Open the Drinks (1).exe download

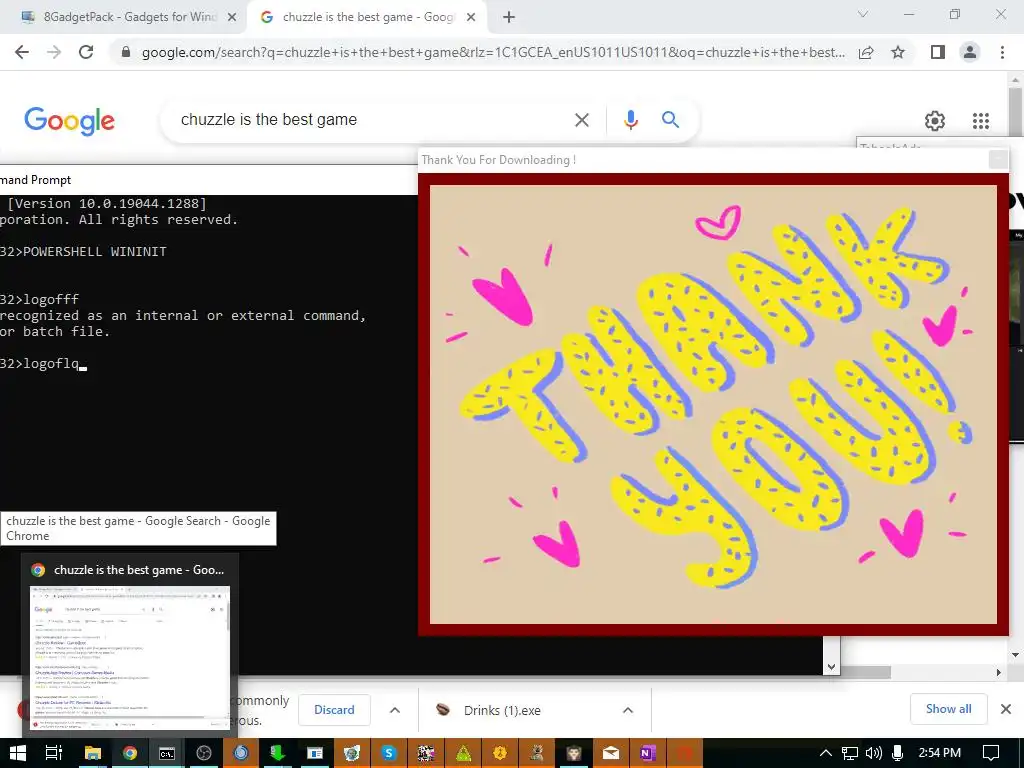pyautogui.click(x=502, y=711)
